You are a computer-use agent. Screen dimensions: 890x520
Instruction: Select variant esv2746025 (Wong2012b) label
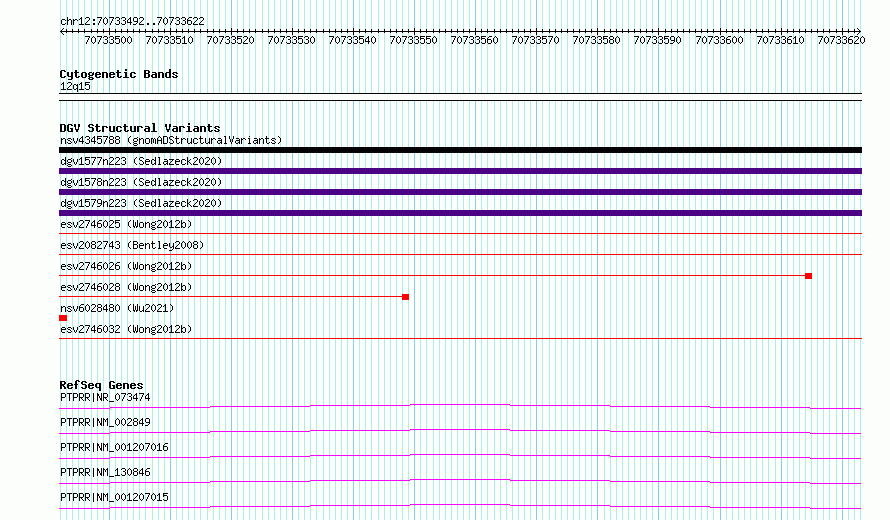[126, 224]
